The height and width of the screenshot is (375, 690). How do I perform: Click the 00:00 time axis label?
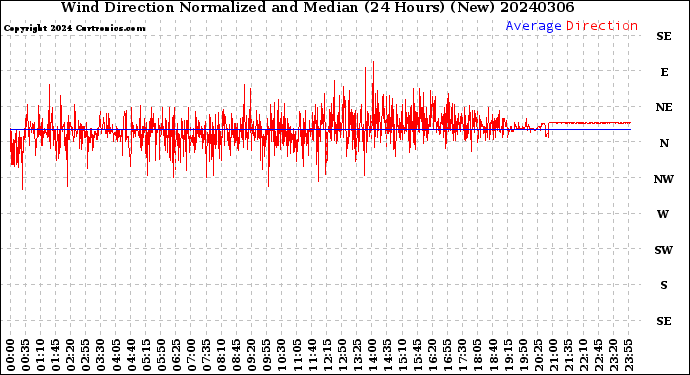point(11,355)
